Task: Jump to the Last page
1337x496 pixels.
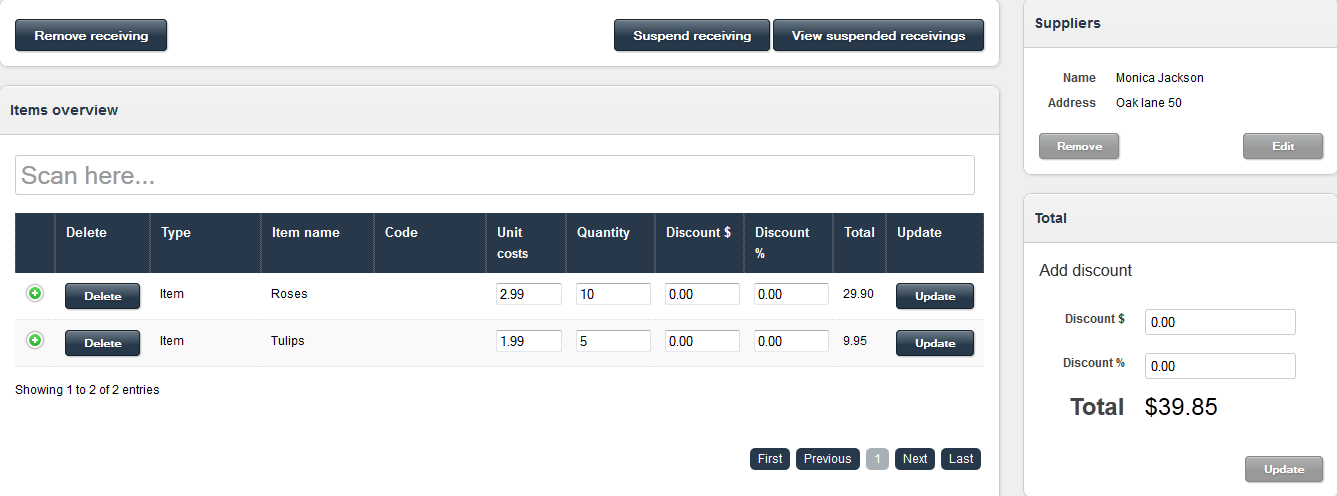Action: (x=960, y=459)
